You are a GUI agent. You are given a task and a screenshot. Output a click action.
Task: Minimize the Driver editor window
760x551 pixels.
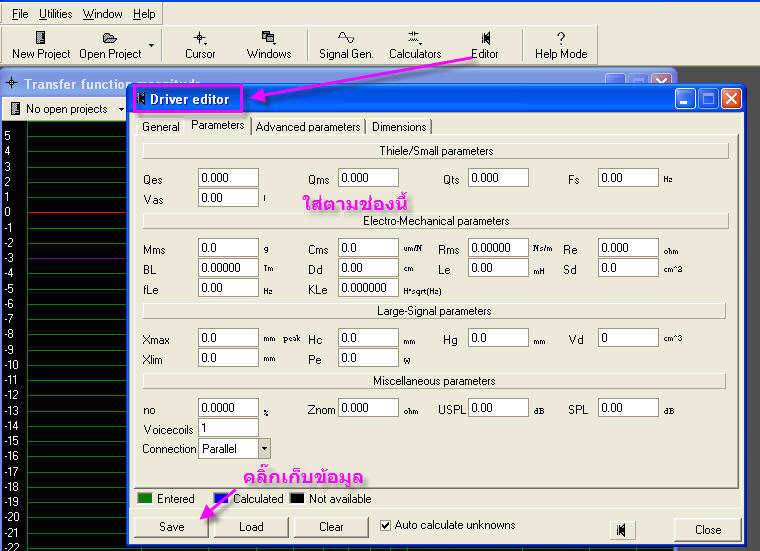pos(684,99)
